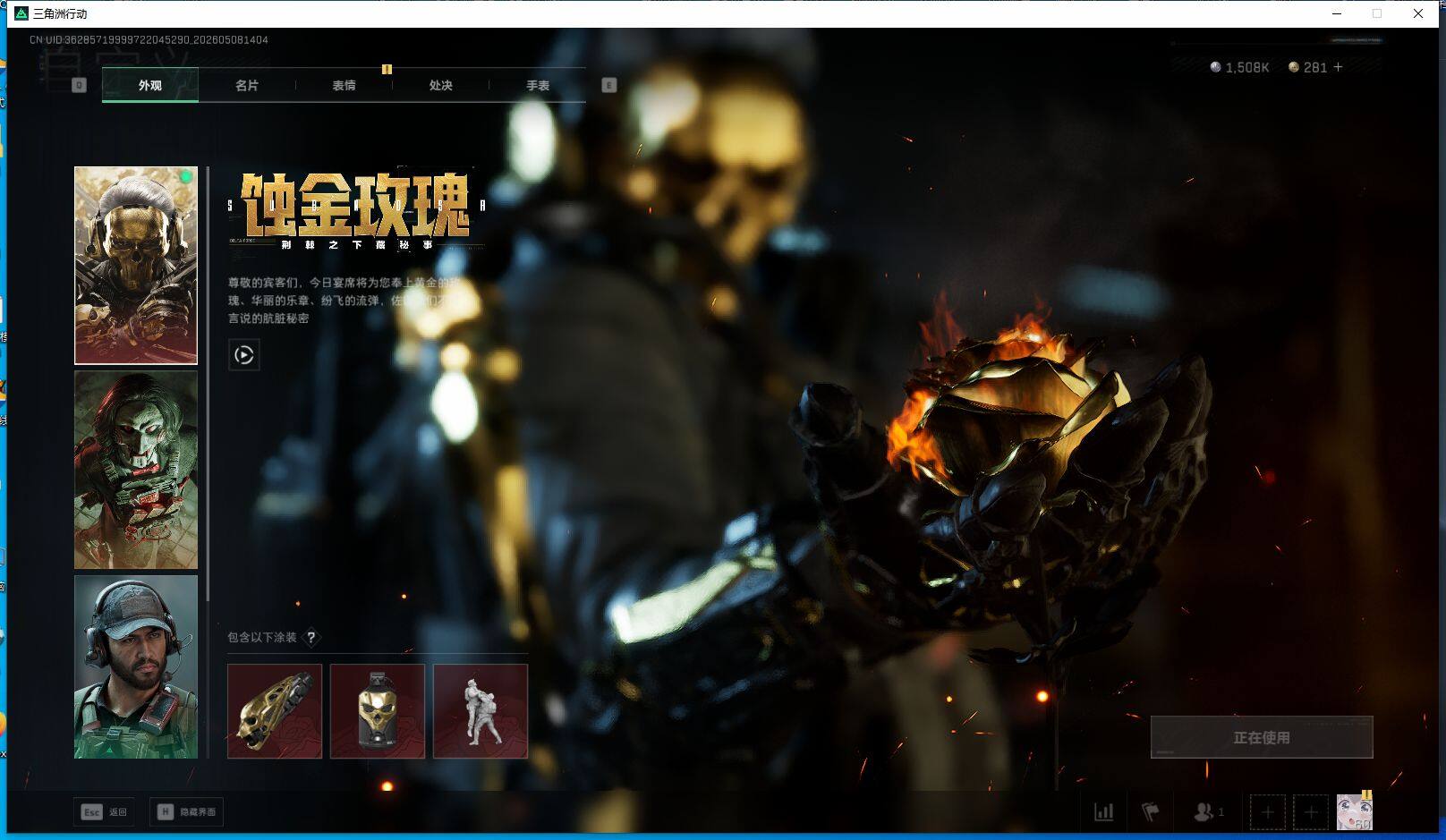The image size is (1446, 840).
Task: Switch to the 手表 tab
Action: tap(538, 85)
